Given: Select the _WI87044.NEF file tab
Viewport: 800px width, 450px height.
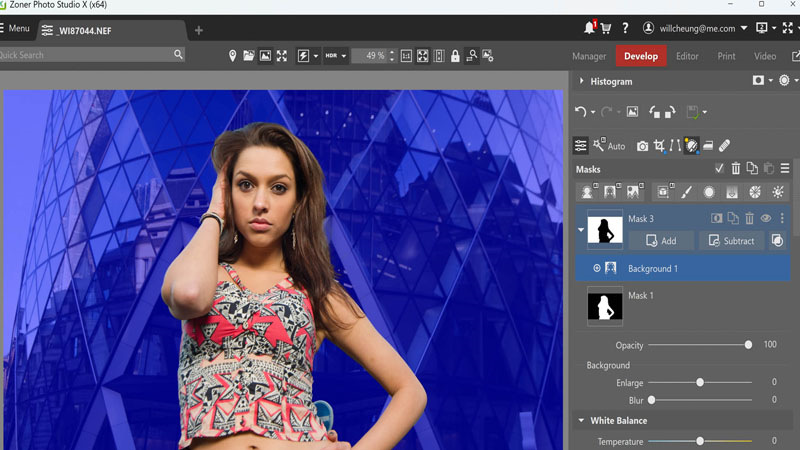Looking at the screenshot, I should coord(111,31).
